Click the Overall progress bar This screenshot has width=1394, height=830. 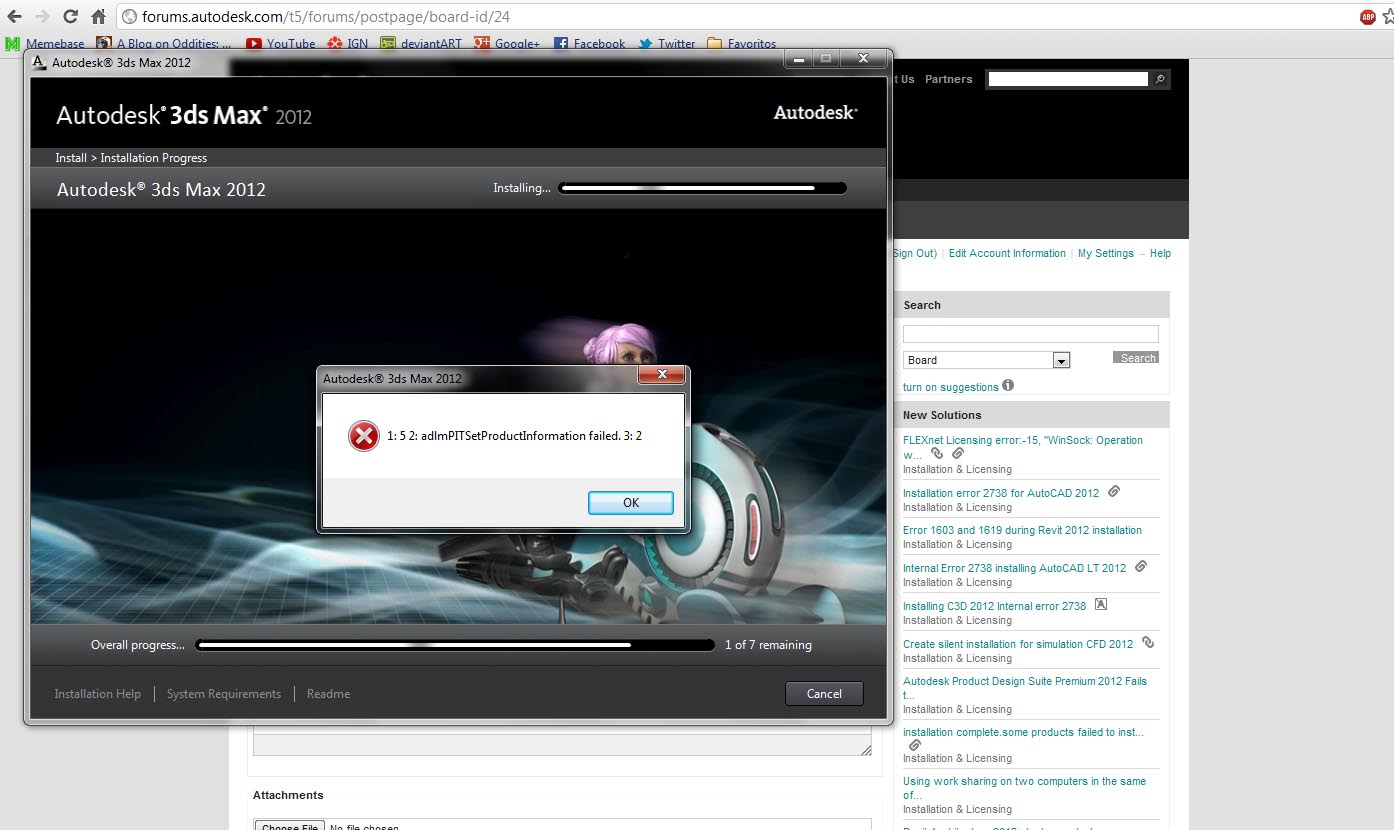pos(454,645)
